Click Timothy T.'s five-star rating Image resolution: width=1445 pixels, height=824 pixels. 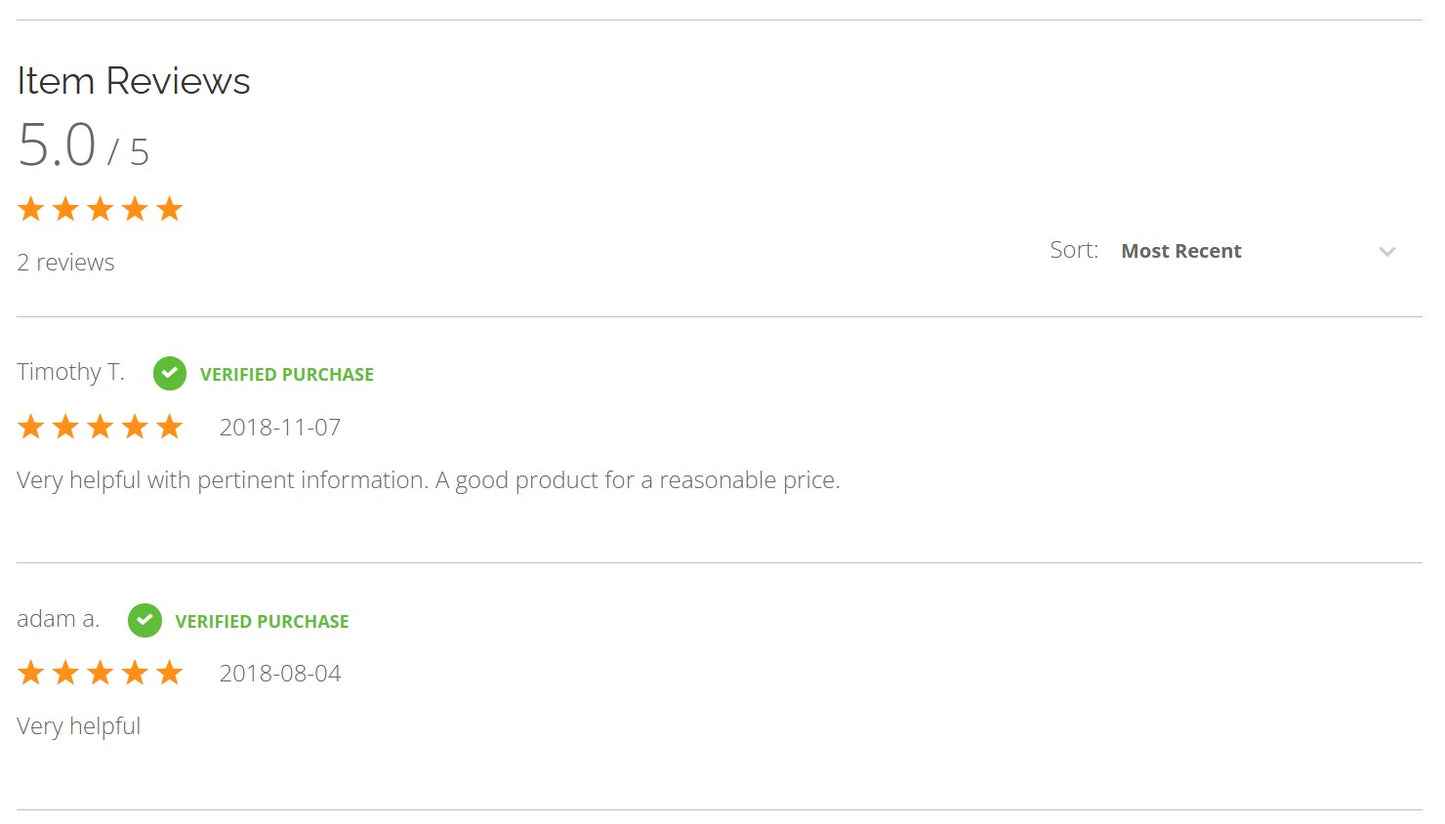pyautogui.click(x=100, y=427)
